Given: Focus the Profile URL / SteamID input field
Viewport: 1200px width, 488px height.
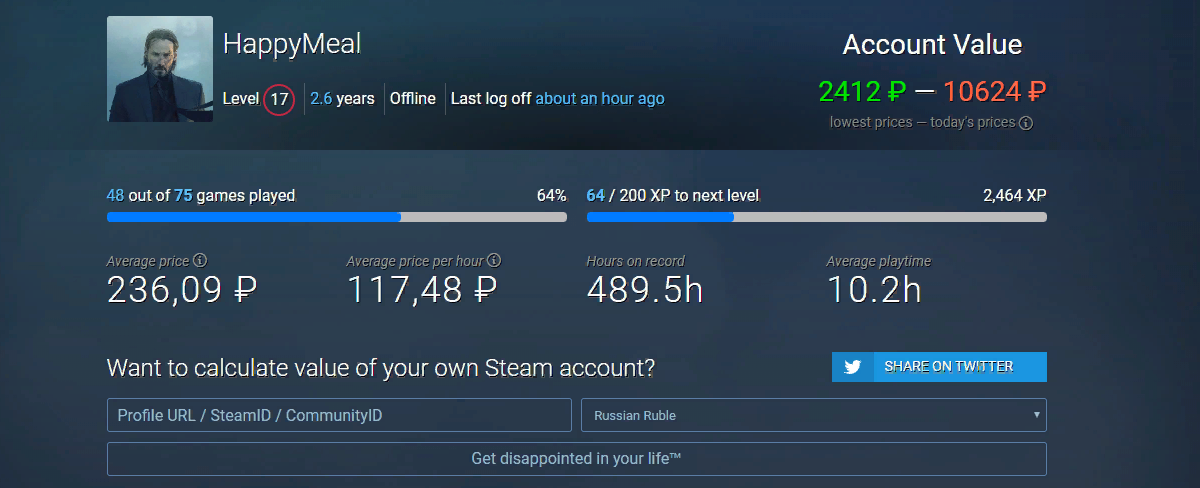Looking at the screenshot, I should [x=339, y=415].
